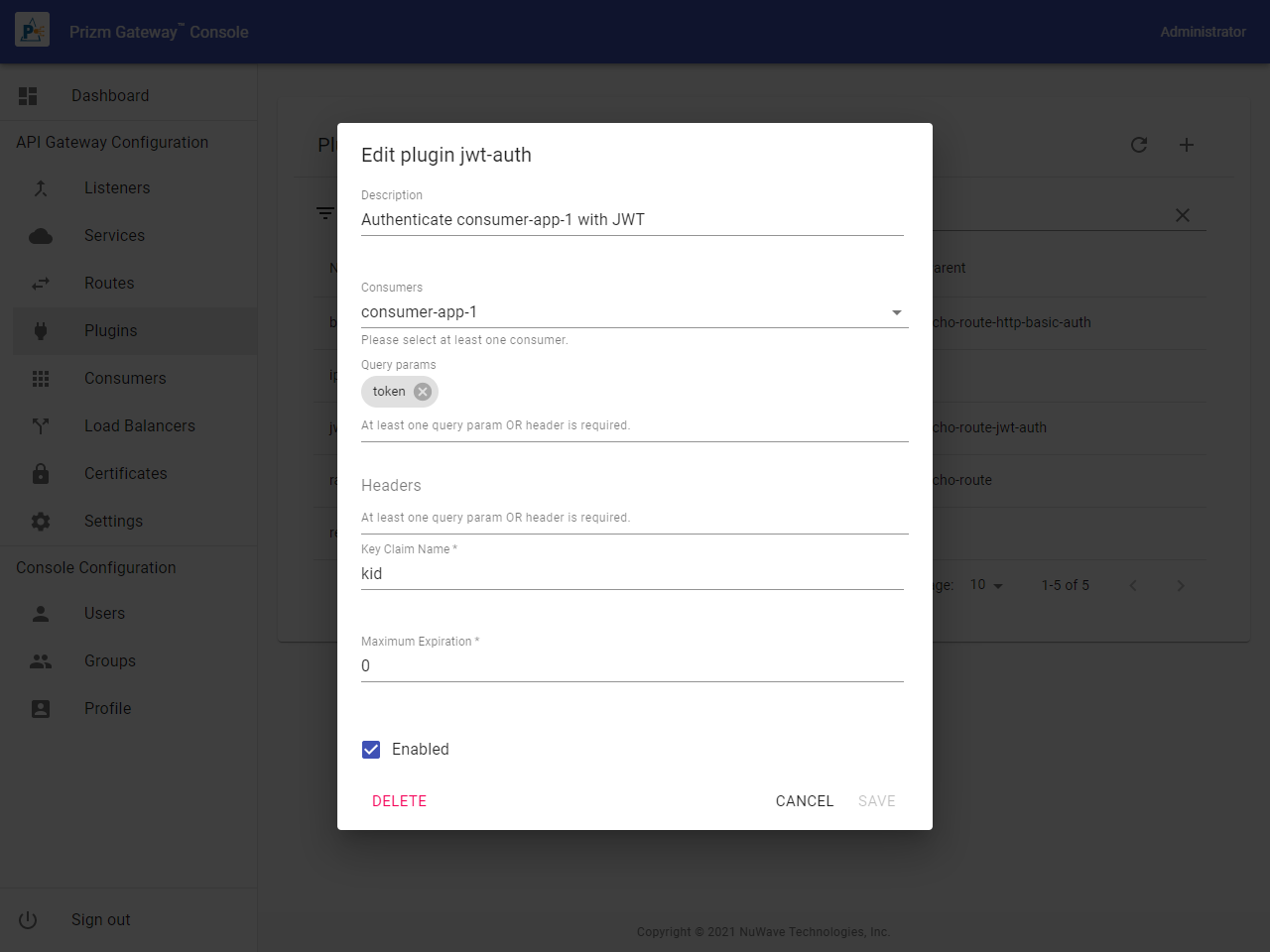The image size is (1270, 952).
Task: Click the Maximum Expiration input
Action: click(631, 666)
